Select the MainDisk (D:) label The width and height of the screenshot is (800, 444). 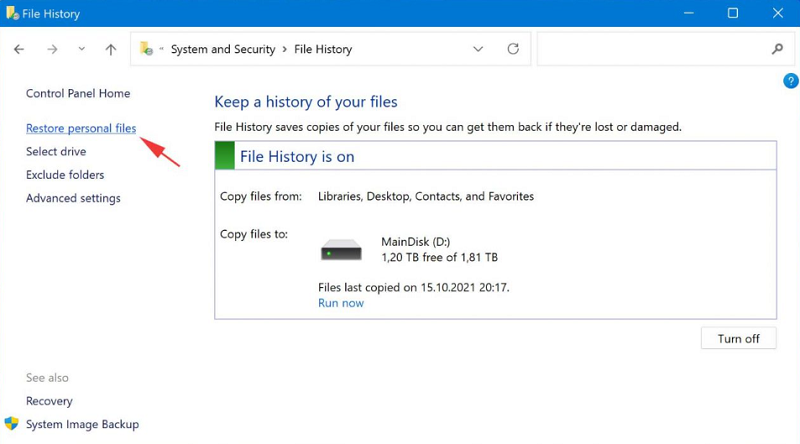click(416, 242)
